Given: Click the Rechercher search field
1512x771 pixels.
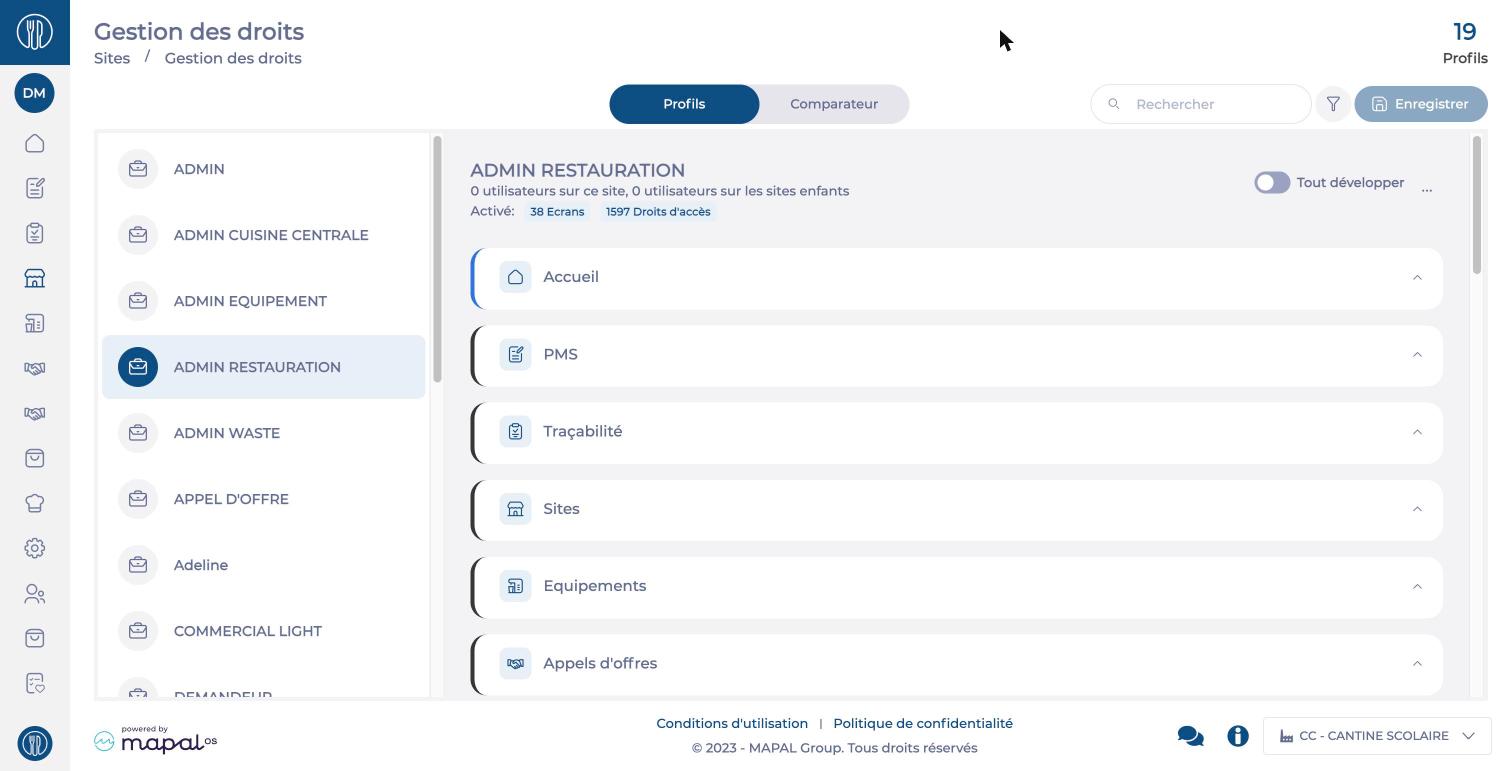Looking at the screenshot, I should pyautogui.click(x=1201, y=104).
